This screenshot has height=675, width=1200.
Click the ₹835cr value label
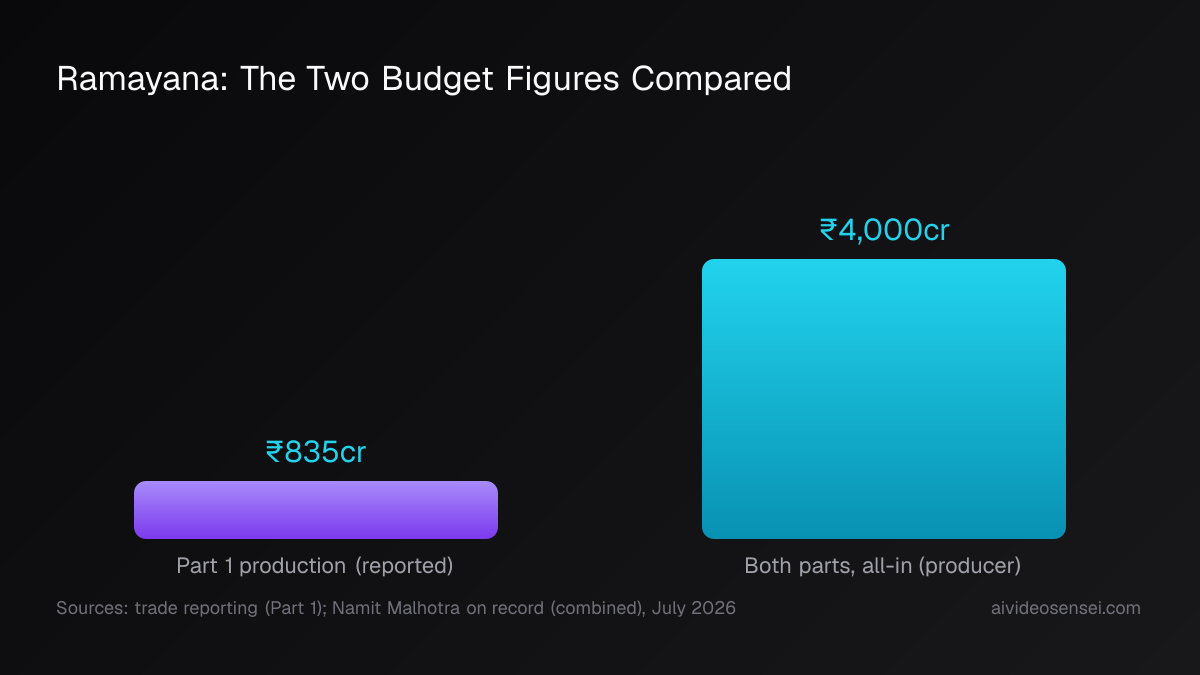pyautogui.click(x=316, y=452)
